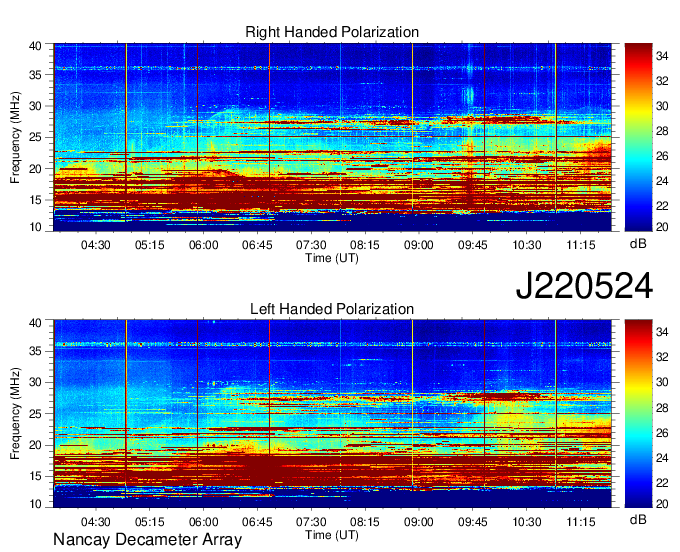Screen dimensions: 680x552
Task: Click the 20 dB label on the upper colorbar
Action: 662,227
